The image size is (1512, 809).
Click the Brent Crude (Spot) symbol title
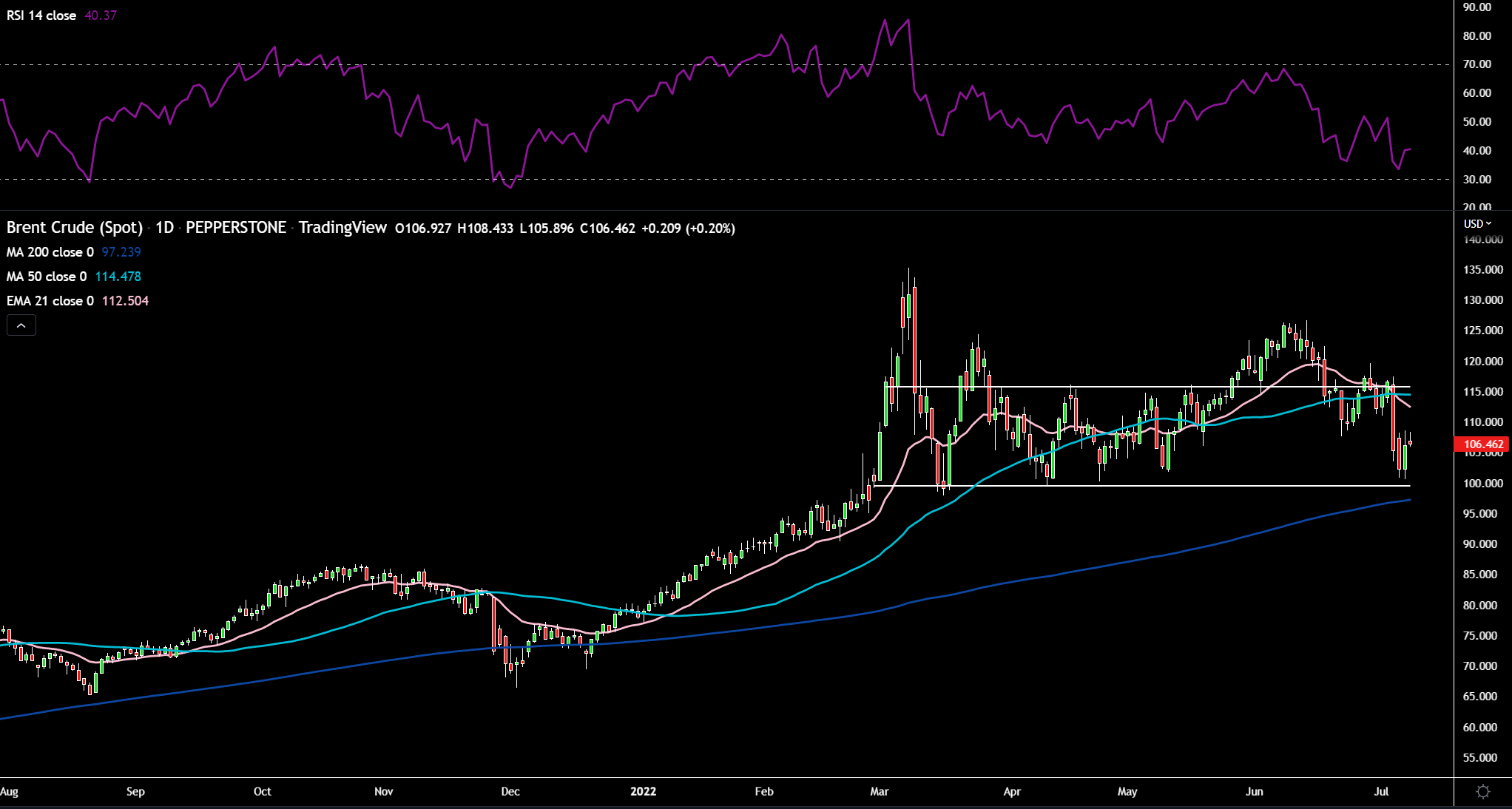tap(74, 228)
